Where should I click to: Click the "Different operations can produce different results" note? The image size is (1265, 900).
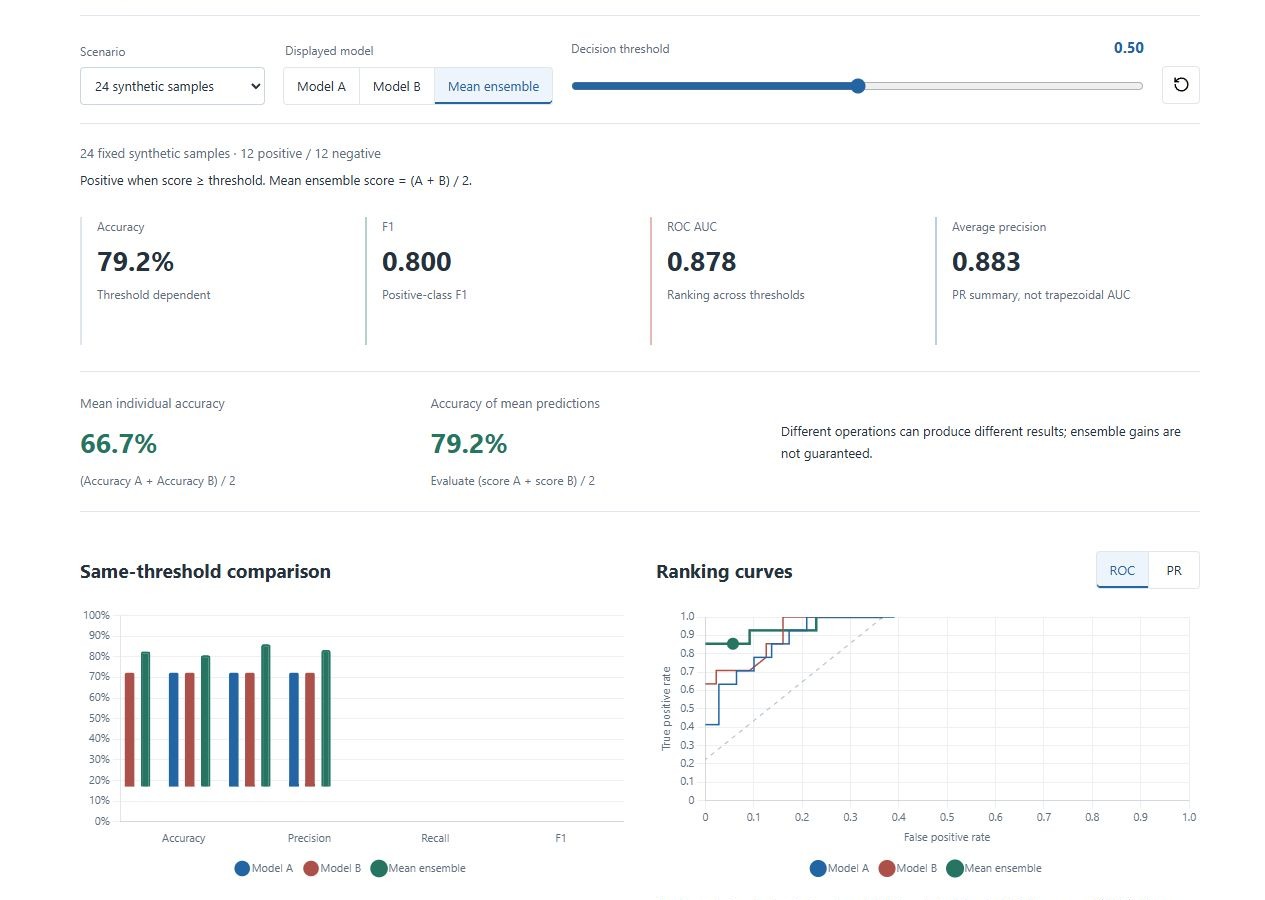click(981, 442)
